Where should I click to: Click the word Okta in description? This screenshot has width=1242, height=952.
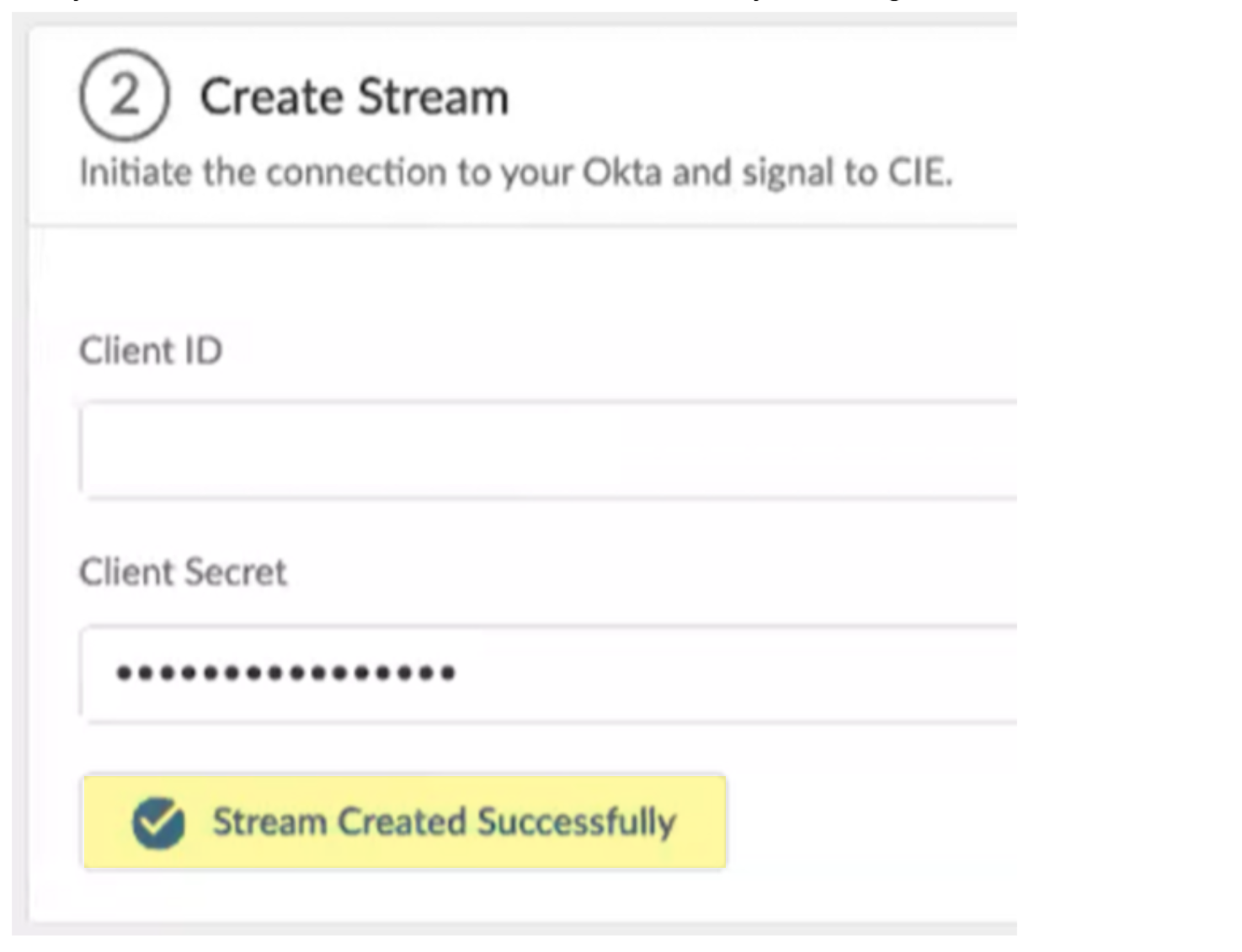622,173
